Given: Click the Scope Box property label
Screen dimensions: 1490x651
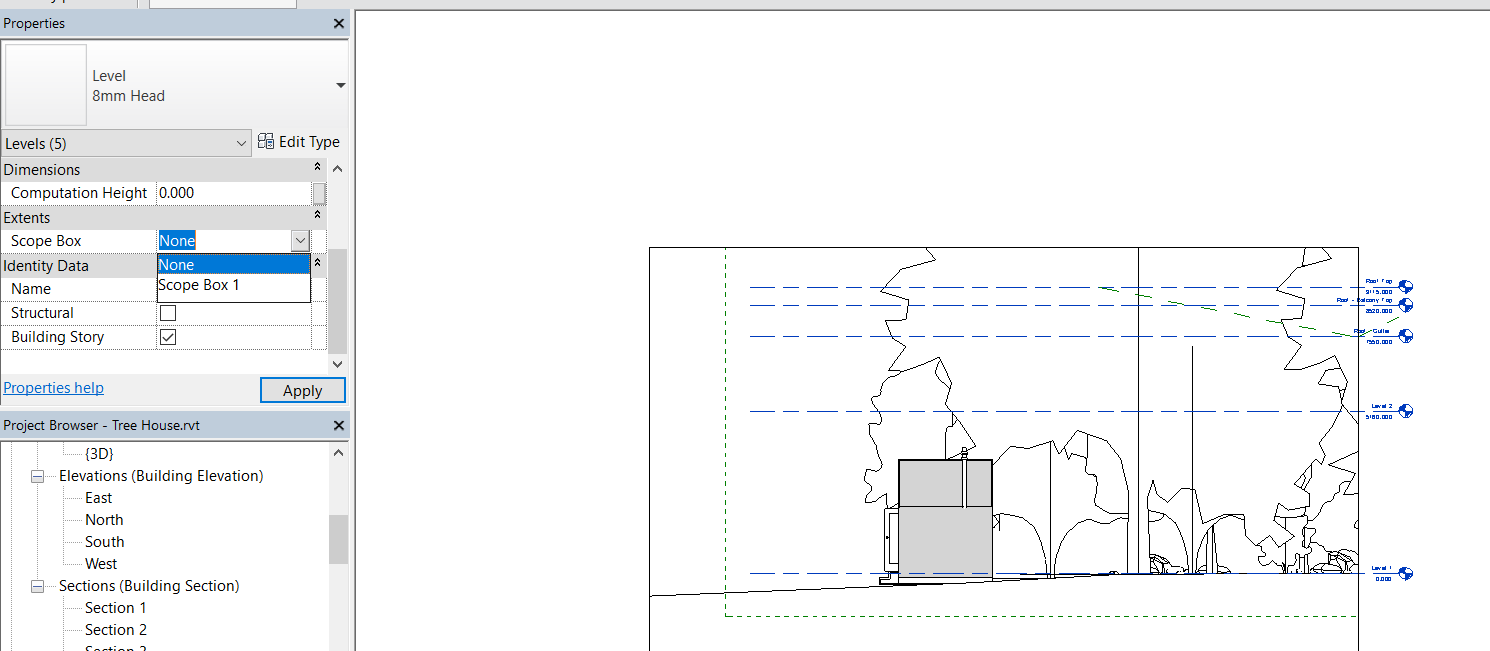Looking at the screenshot, I should 46,241.
